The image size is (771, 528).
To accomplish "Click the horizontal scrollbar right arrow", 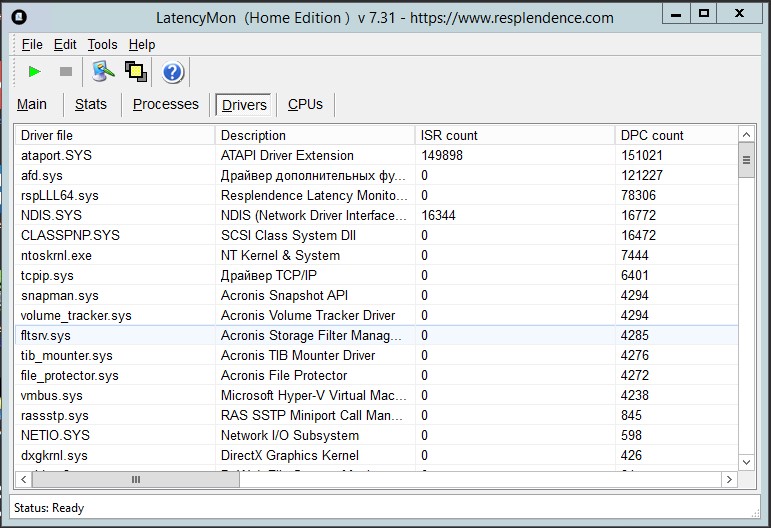I will [x=729, y=479].
